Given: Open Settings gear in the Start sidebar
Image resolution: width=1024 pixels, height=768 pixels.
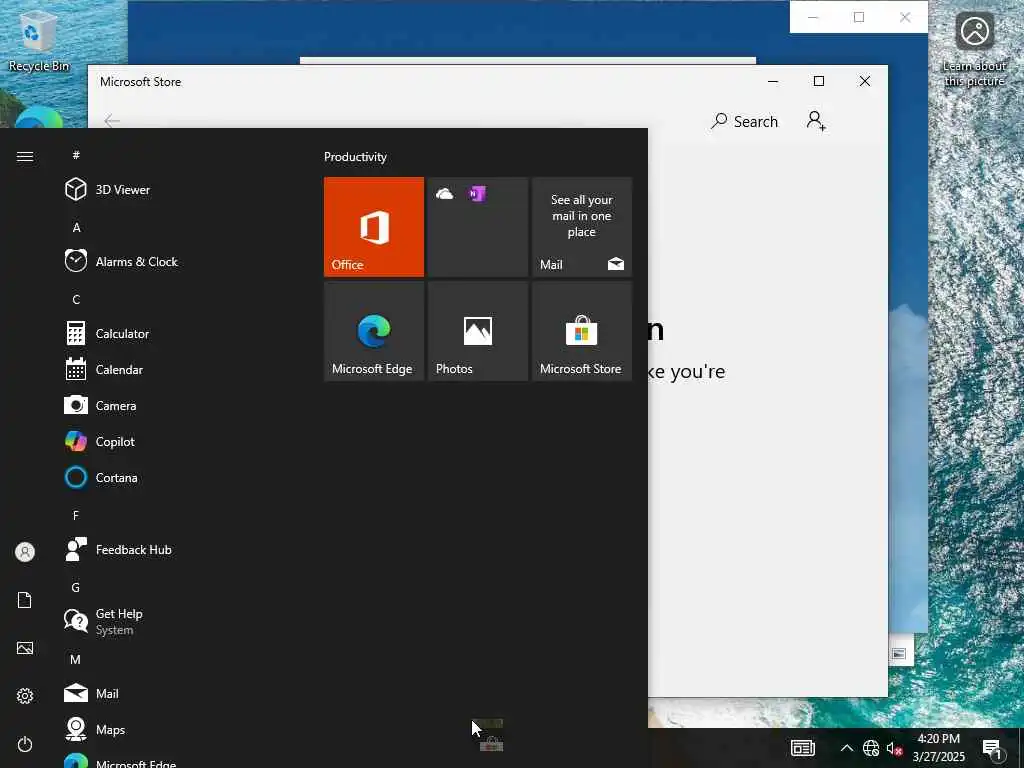Looking at the screenshot, I should (x=25, y=696).
